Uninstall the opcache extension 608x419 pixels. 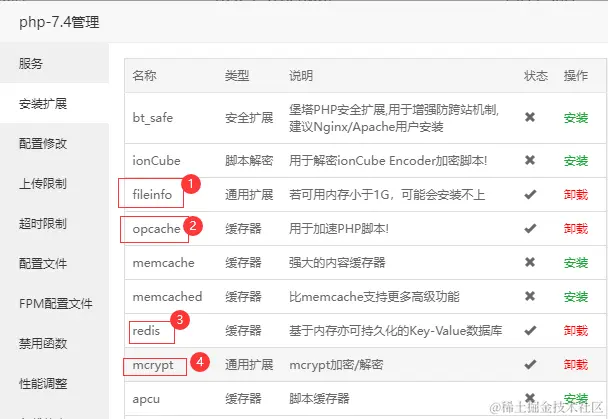click(576, 229)
